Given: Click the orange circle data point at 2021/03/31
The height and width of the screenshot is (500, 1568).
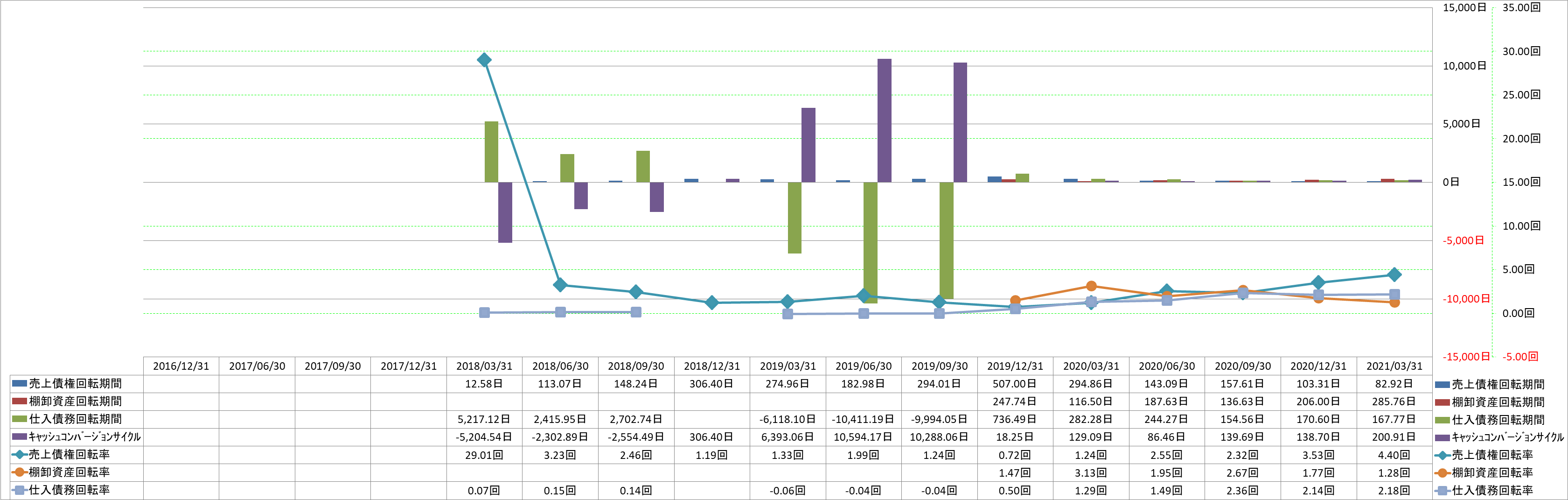Looking at the screenshot, I should [x=1394, y=302].
